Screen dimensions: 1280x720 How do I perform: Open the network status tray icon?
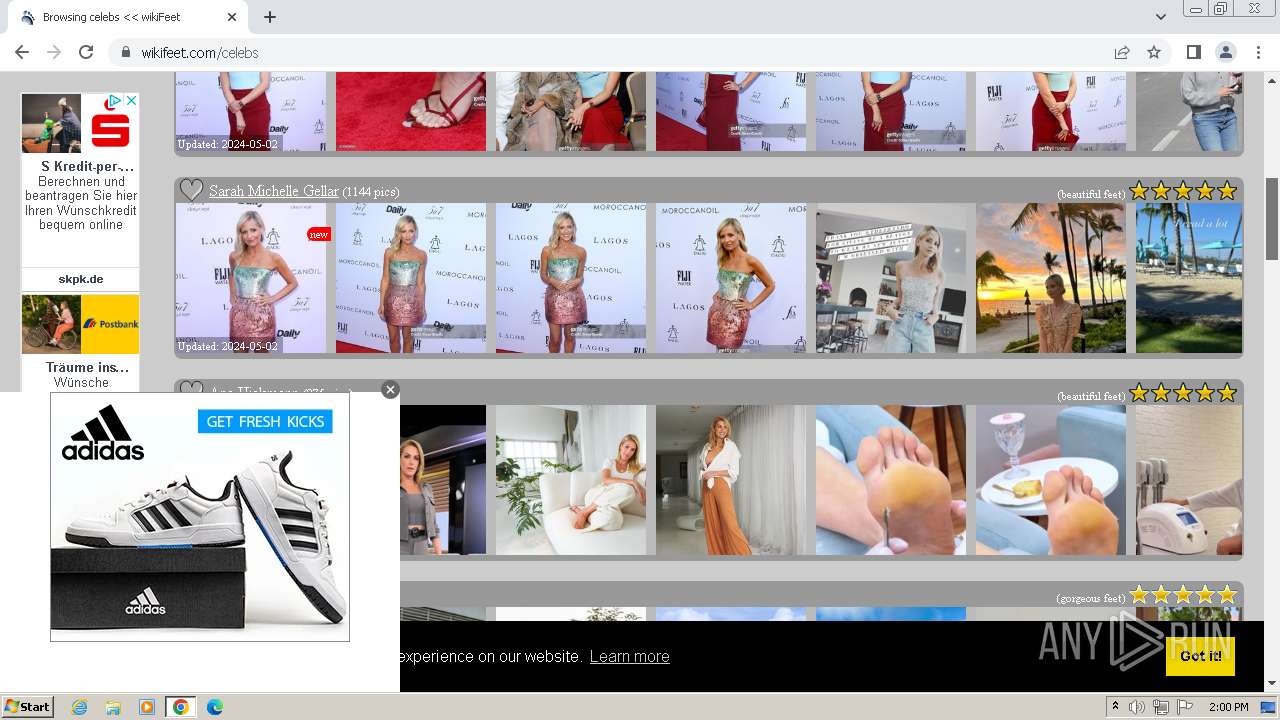click(1160, 707)
